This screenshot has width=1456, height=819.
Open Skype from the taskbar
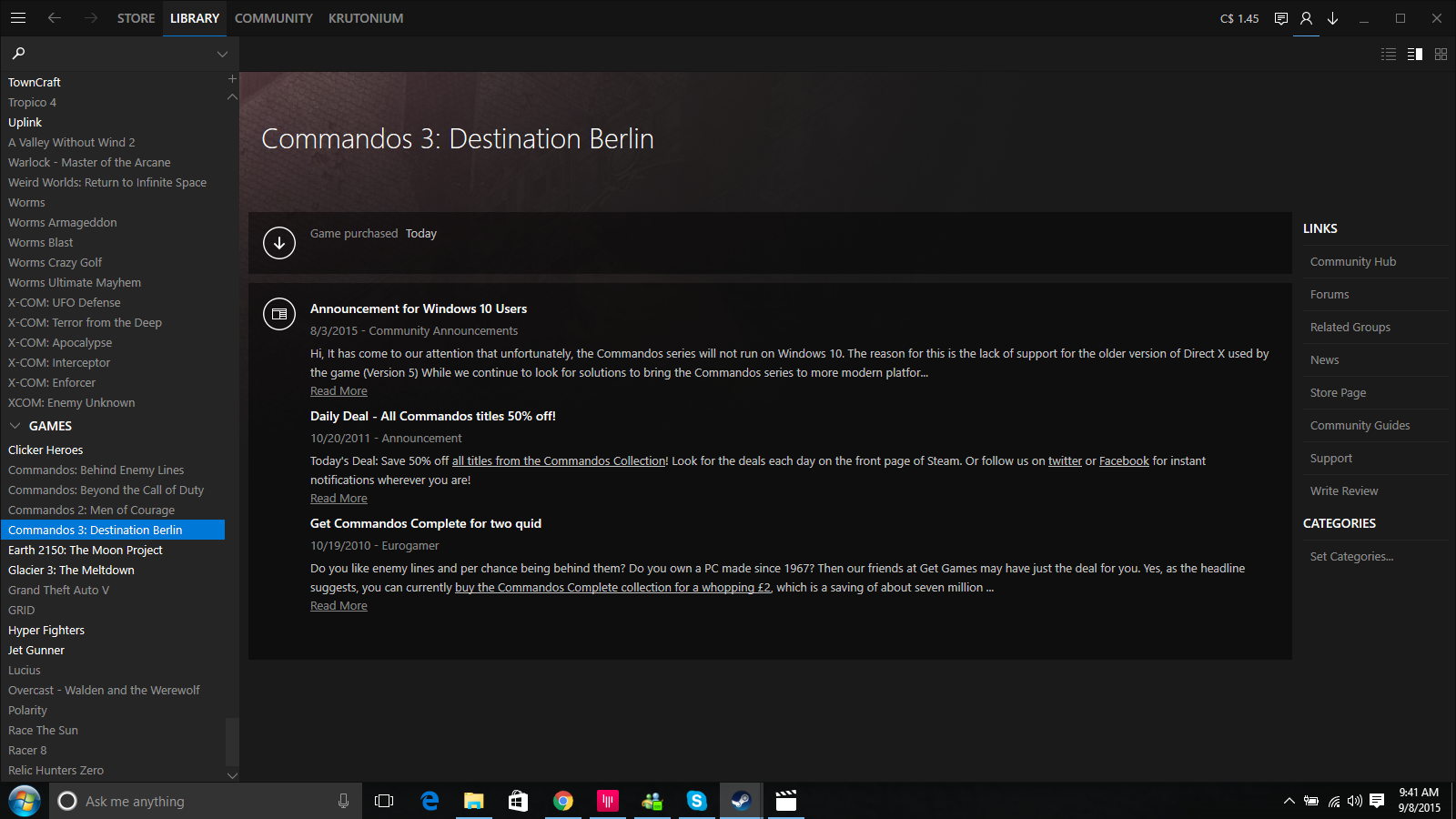pyautogui.click(x=697, y=801)
